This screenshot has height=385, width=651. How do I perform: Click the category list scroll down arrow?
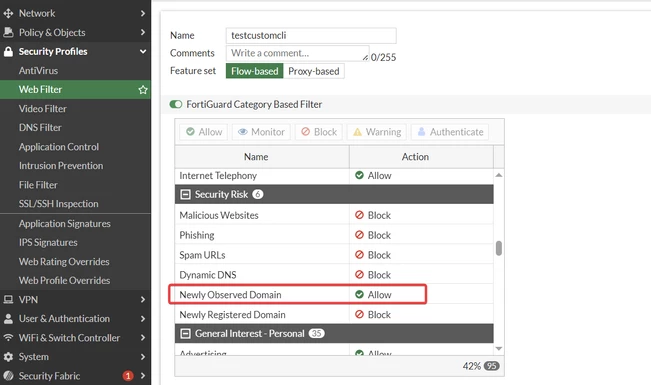[499, 348]
